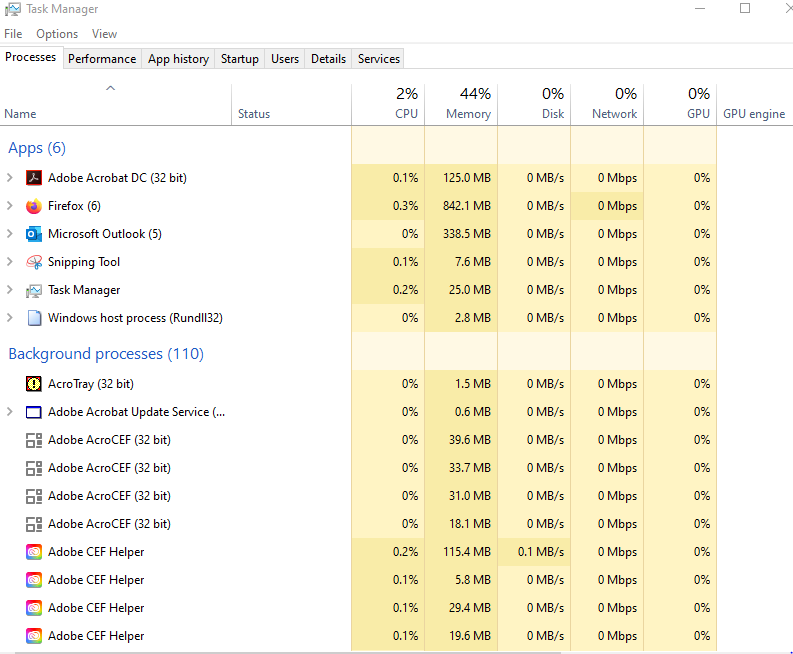Click the Adobe CEF Helper 19.6 MB icon

pos(34,636)
